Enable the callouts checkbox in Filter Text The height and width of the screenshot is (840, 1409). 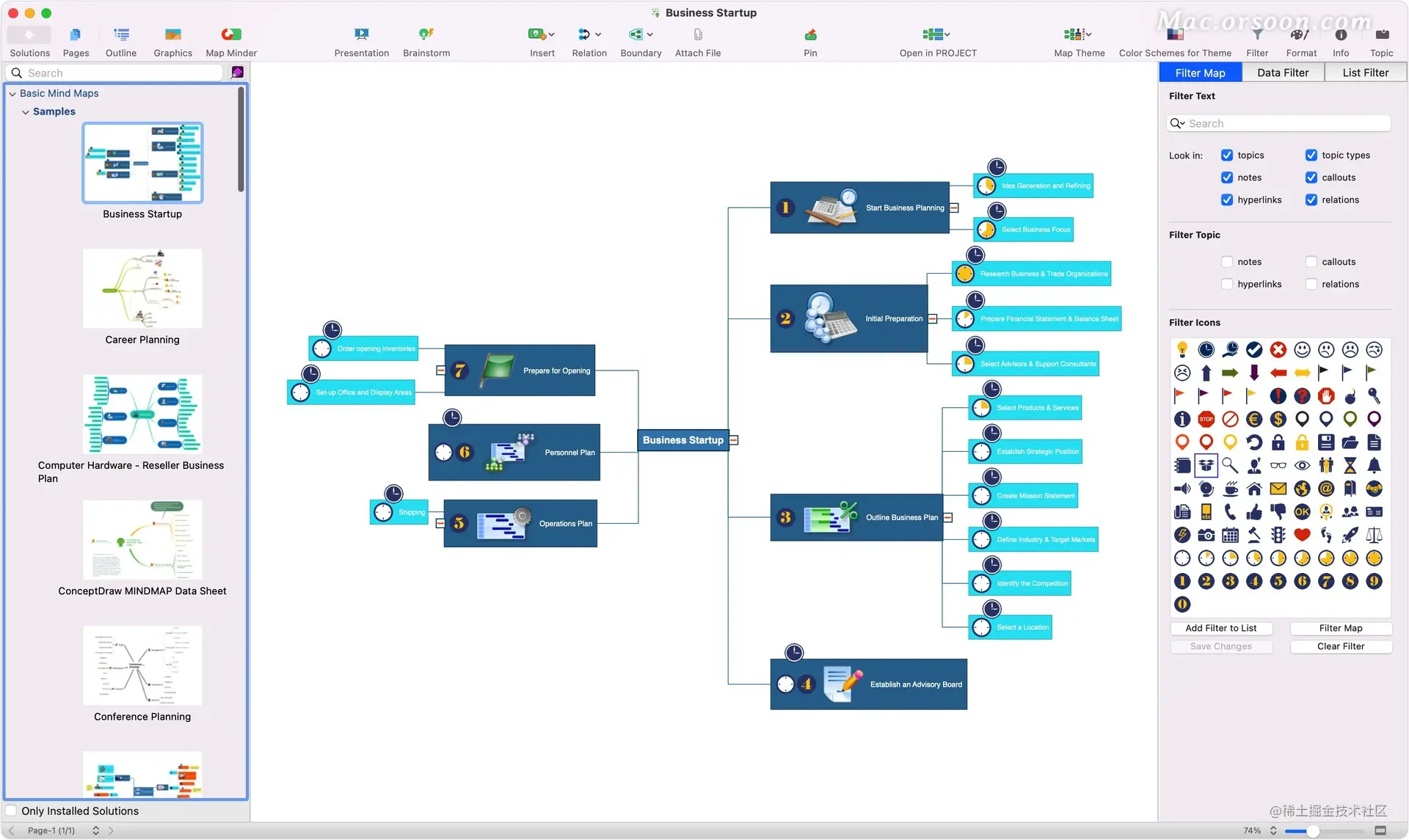pyautogui.click(x=1311, y=177)
